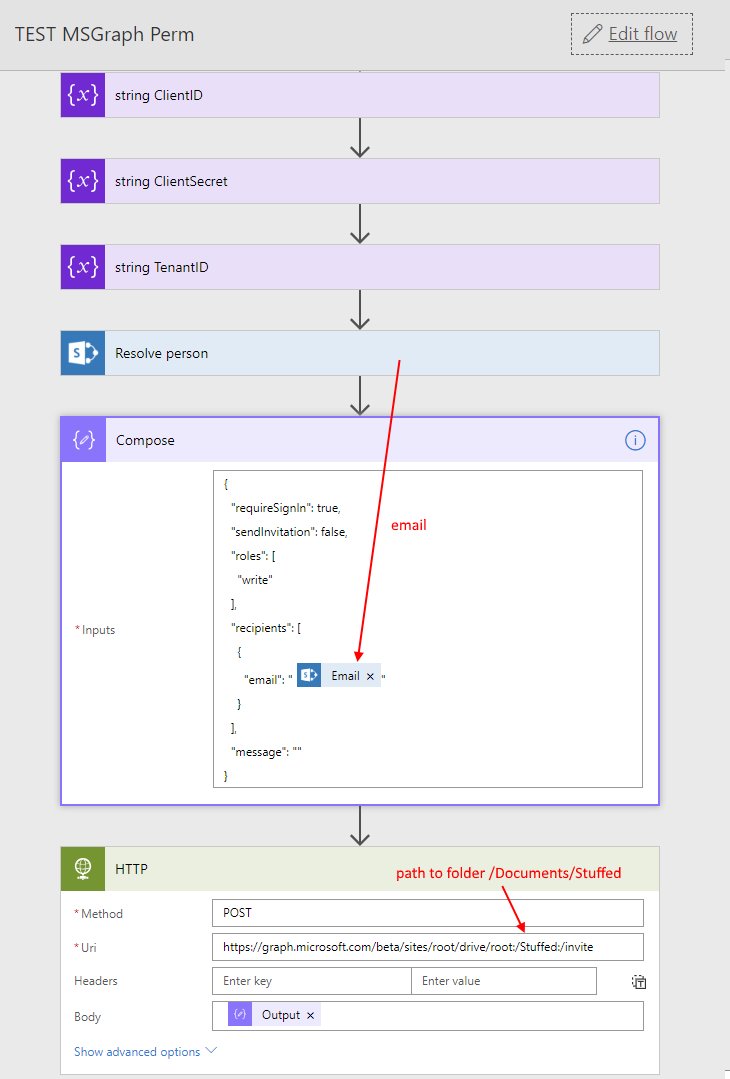Screen dimensions: 730x1079
Task: Expand Show advanced options
Action: (145, 1051)
